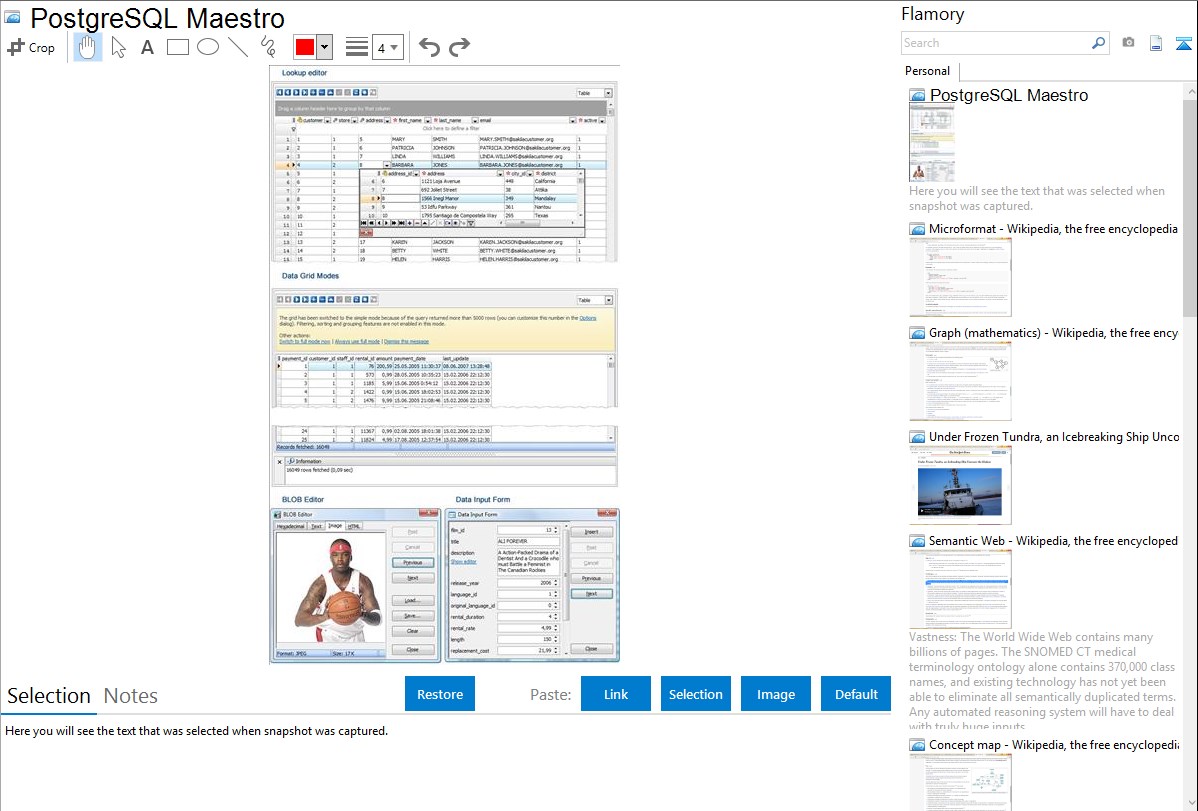This screenshot has height=811, width=1198.
Task: Redo the last annotation
Action: coord(459,47)
